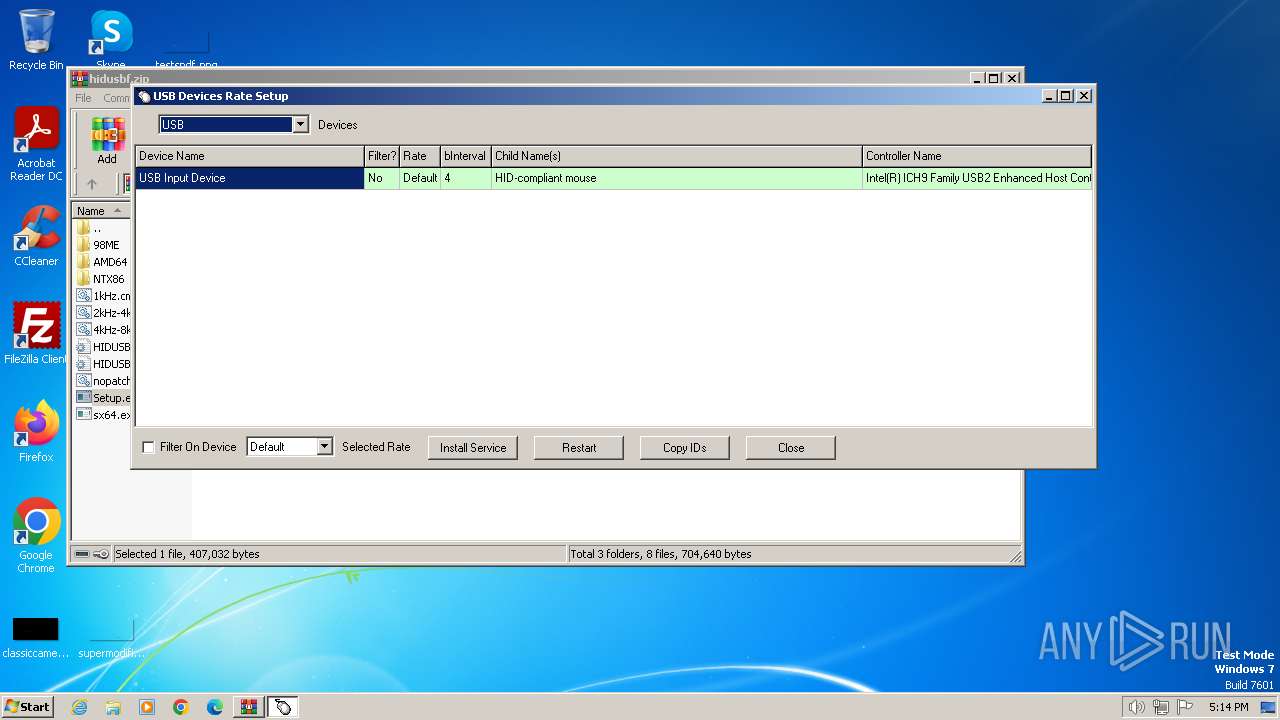Click the 'No' filter cell in device row
The width and height of the screenshot is (1280, 720).
(382, 178)
